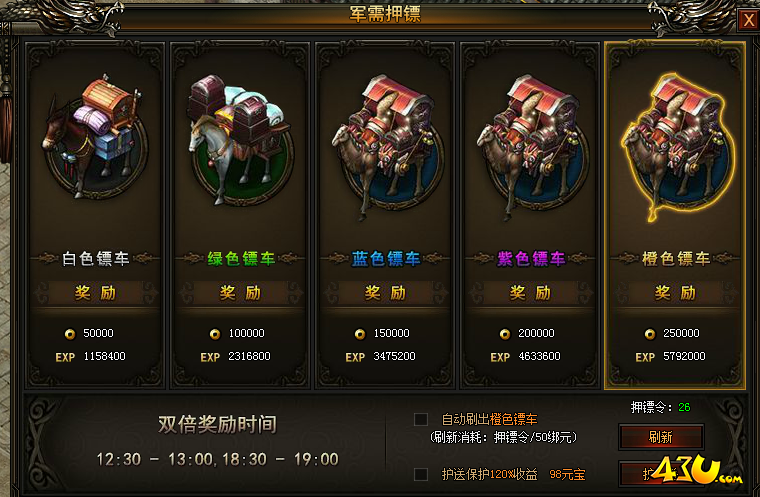This screenshot has height=497, width=760.
Task: Open the 白色镖车 奖励 header
Action: [x=95, y=293]
